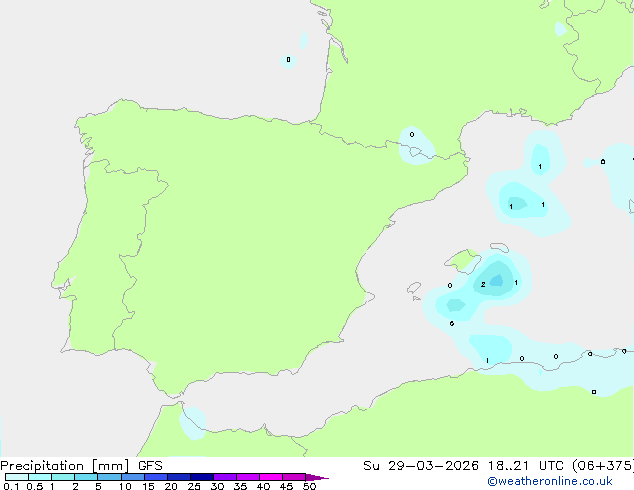Pick the legend swatch between 10 and 15

click(133, 477)
